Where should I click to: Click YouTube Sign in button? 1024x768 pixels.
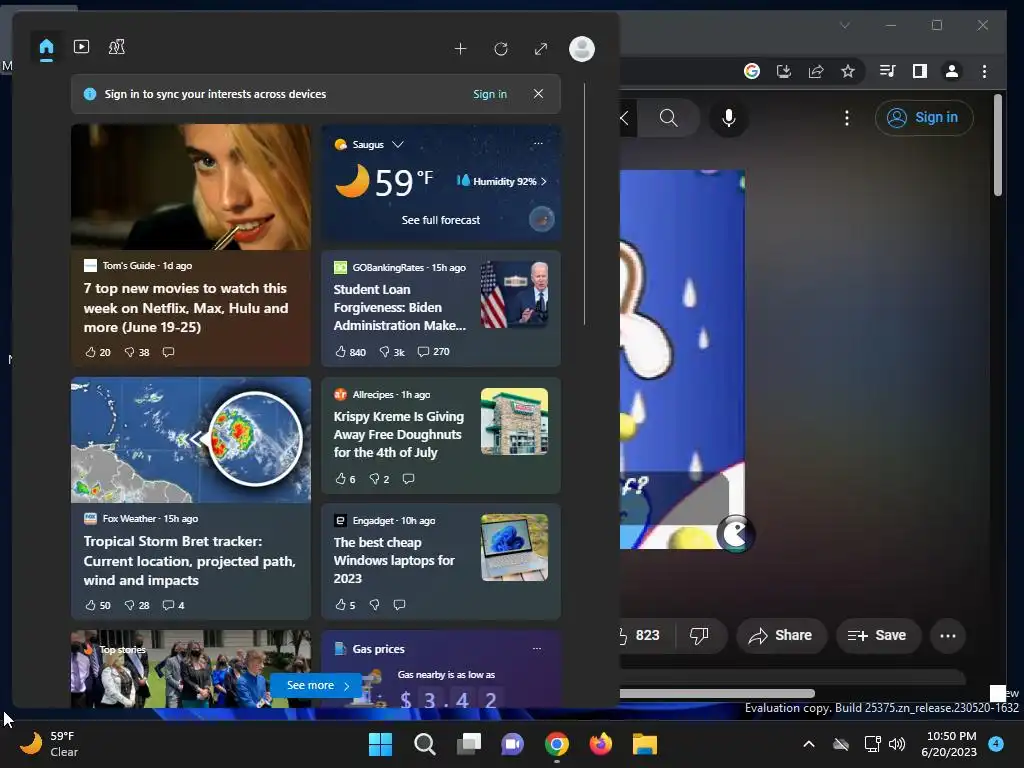tap(924, 118)
